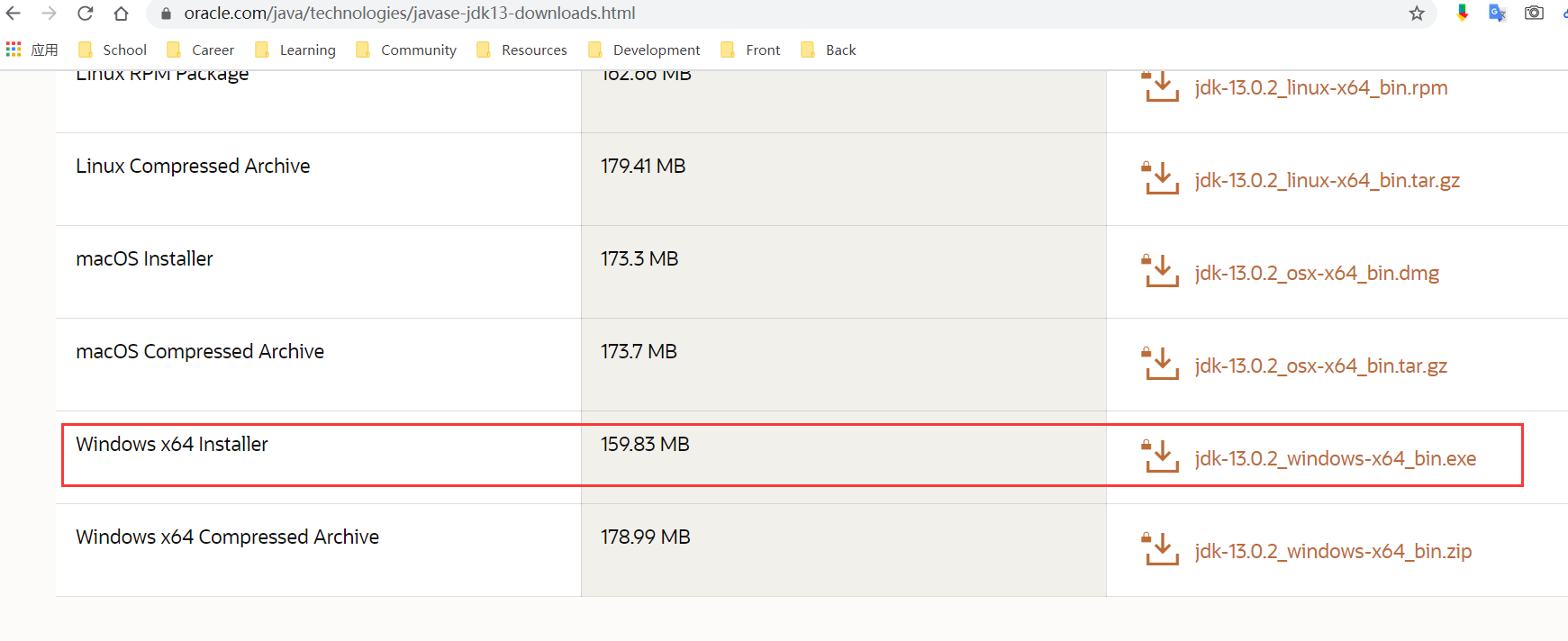The width and height of the screenshot is (1568, 641).
Task: Select the 178.99 MB file size
Action: pyautogui.click(x=646, y=537)
